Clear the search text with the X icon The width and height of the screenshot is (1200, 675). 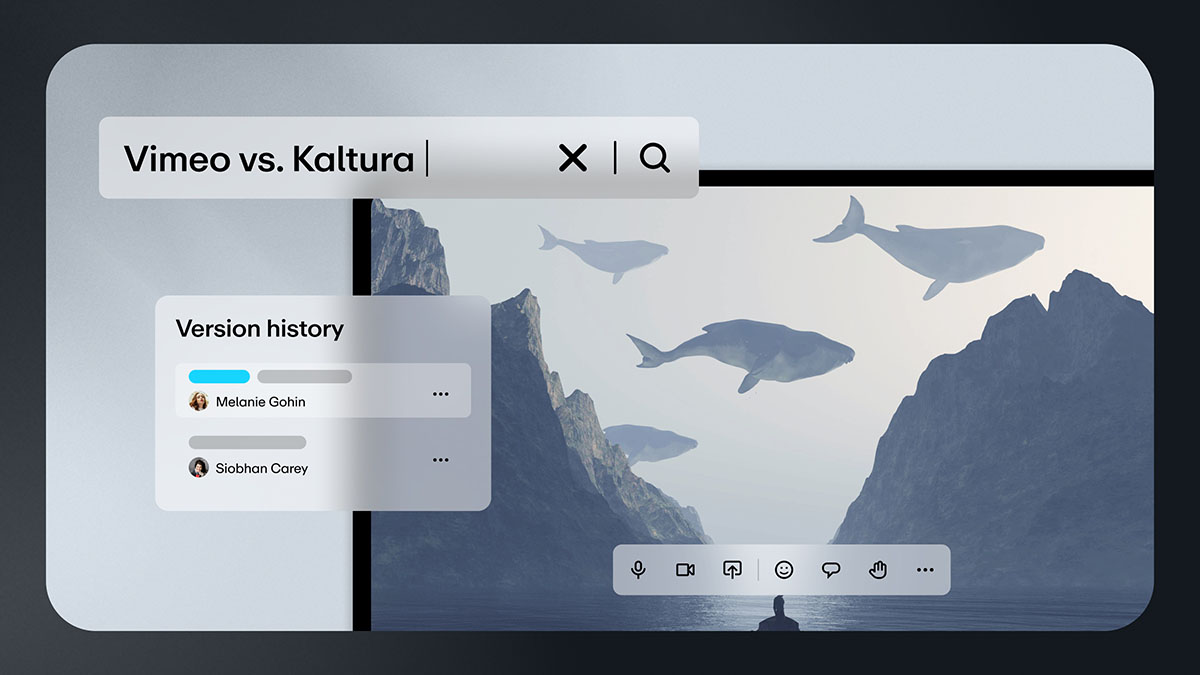(x=572, y=158)
